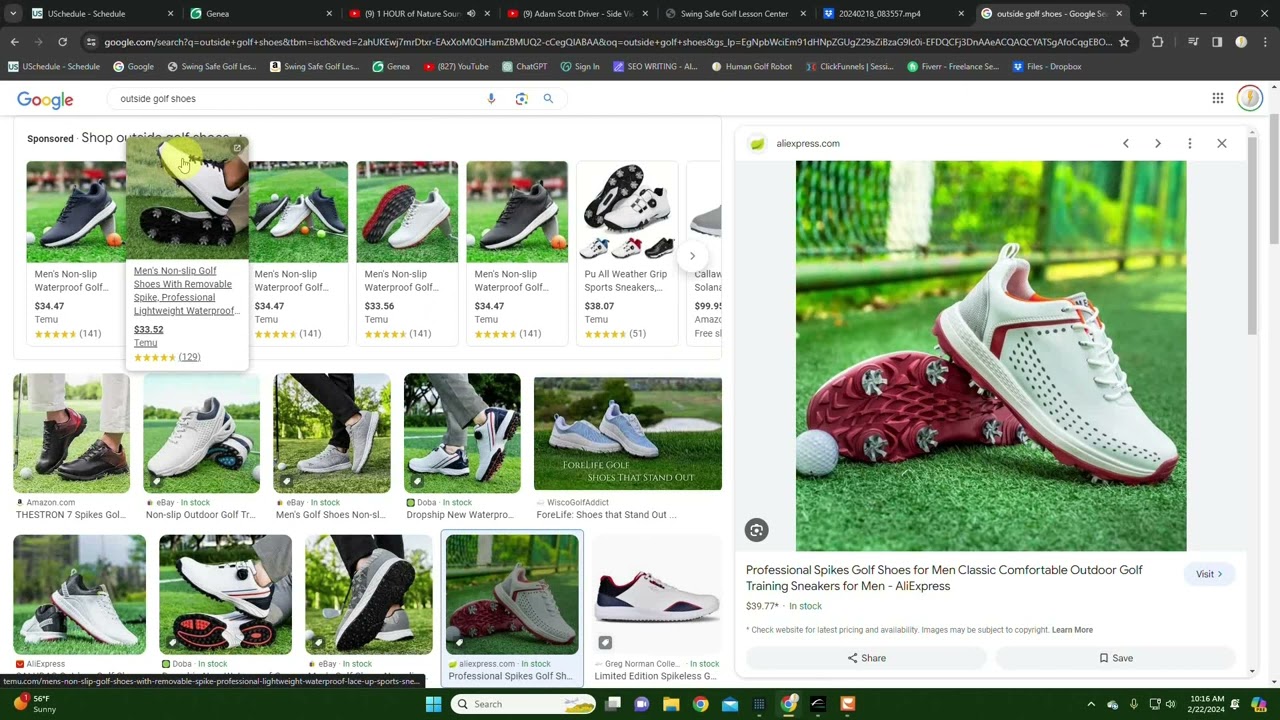Click the voice search microphone icon
Image resolution: width=1280 pixels, height=720 pixels.
tap(491, 99)
